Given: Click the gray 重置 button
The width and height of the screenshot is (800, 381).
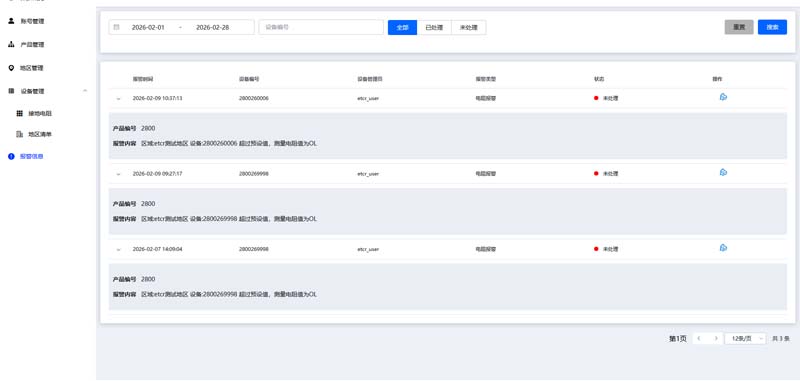Looking at the screenshot, I should tap(739, 27).
